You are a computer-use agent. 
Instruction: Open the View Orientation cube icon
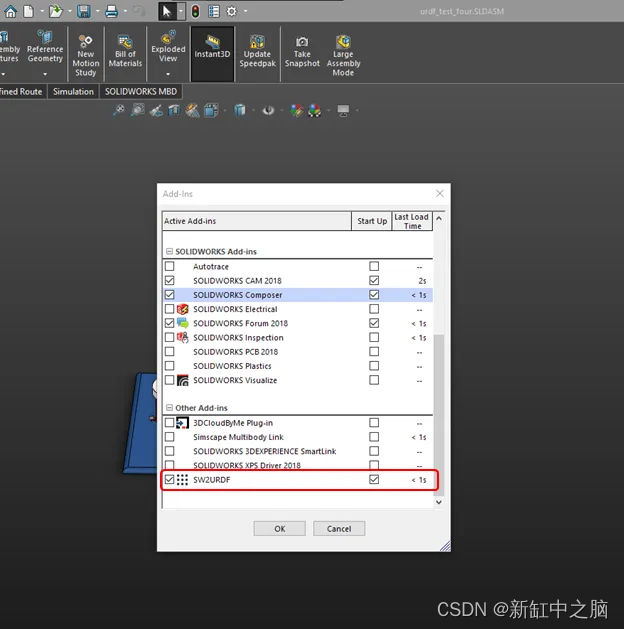[211, 110]
